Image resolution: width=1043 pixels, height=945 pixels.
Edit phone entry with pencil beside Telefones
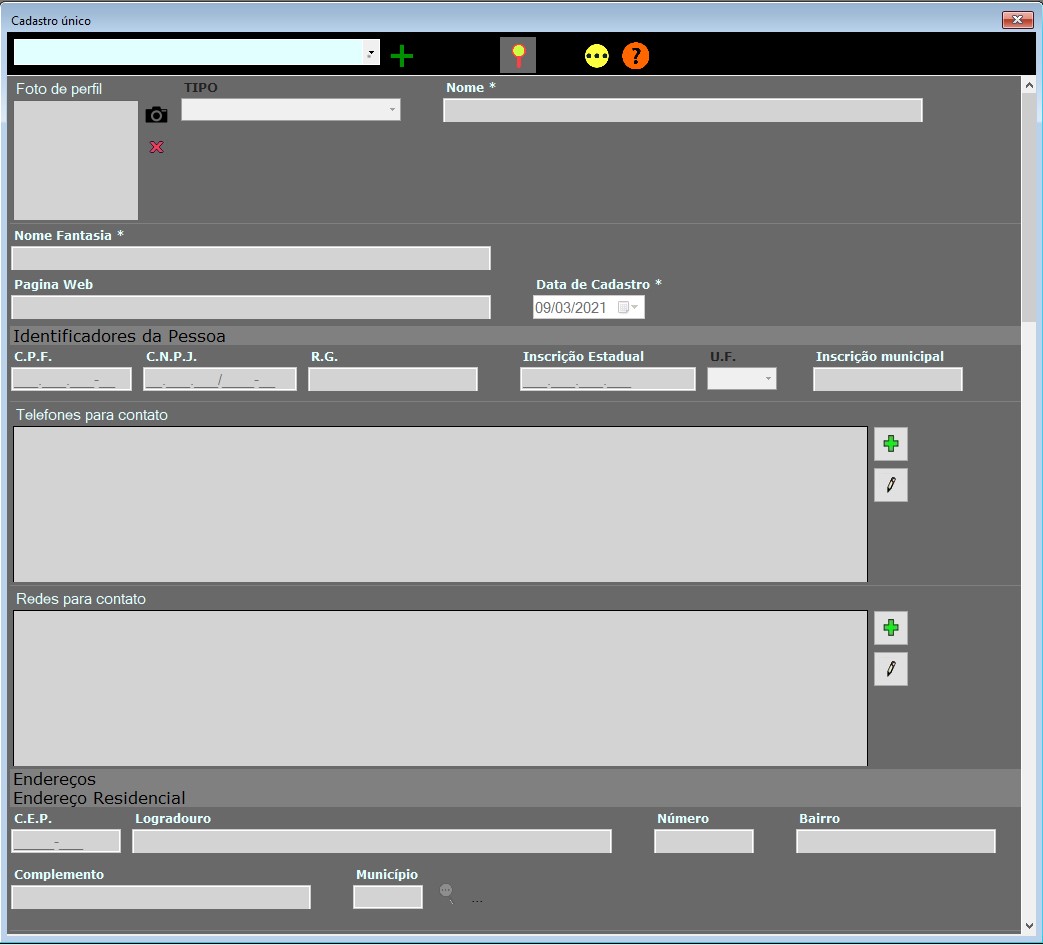[x=890, y=485]
